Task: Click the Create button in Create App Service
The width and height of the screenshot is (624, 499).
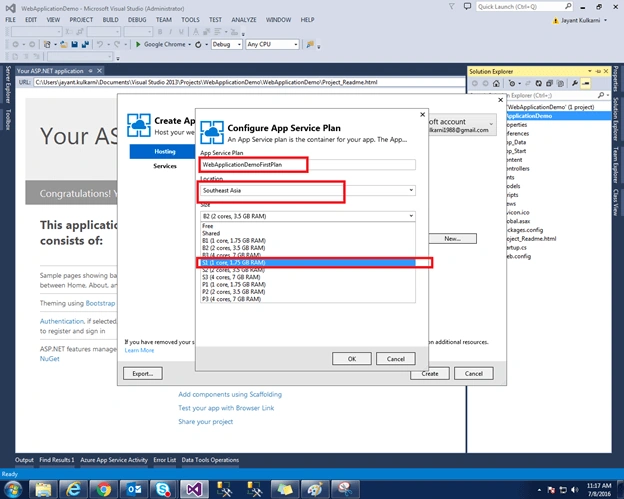Action: click(x=430, y=374)
